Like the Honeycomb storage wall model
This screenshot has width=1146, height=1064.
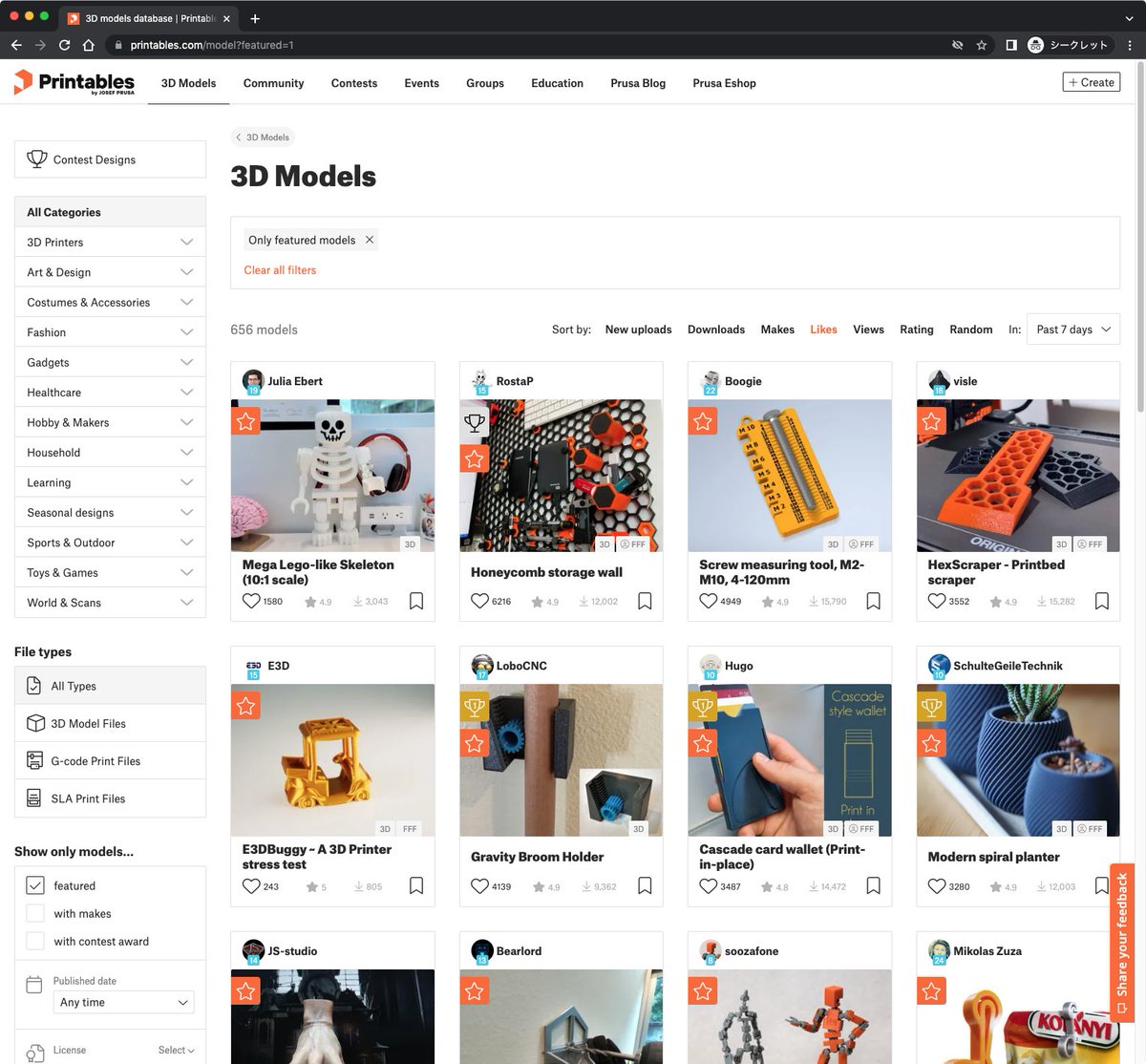(479, 601)
